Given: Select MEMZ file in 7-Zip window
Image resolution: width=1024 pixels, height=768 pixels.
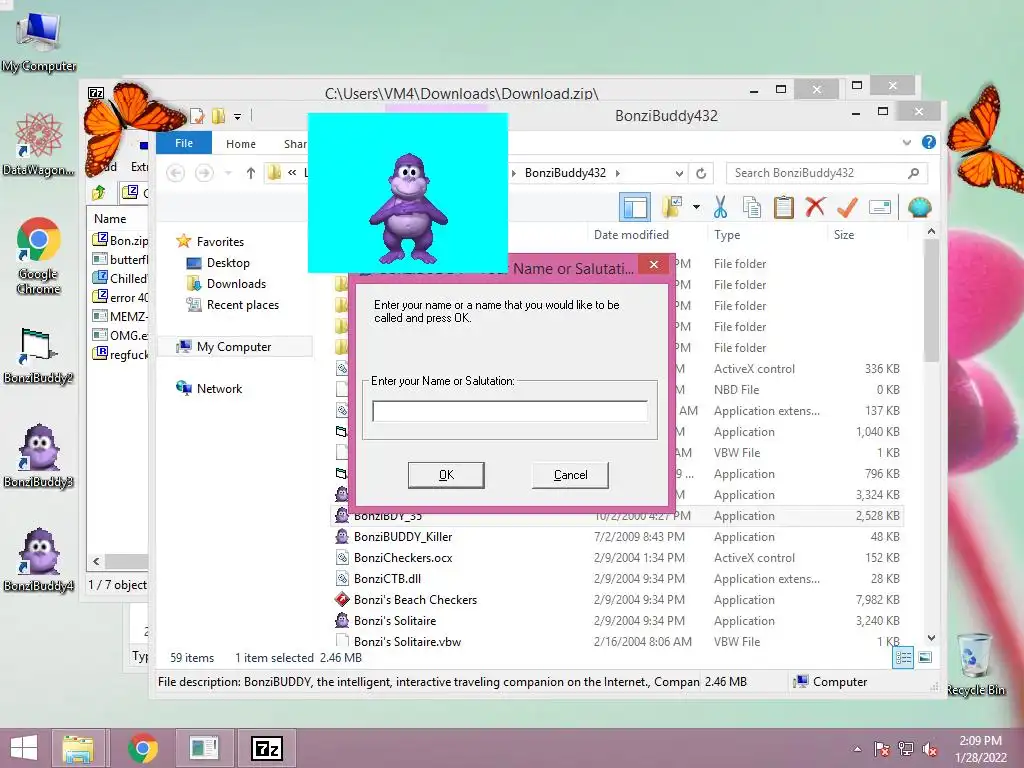Looking at the screenshot, I should click(120, 317).
